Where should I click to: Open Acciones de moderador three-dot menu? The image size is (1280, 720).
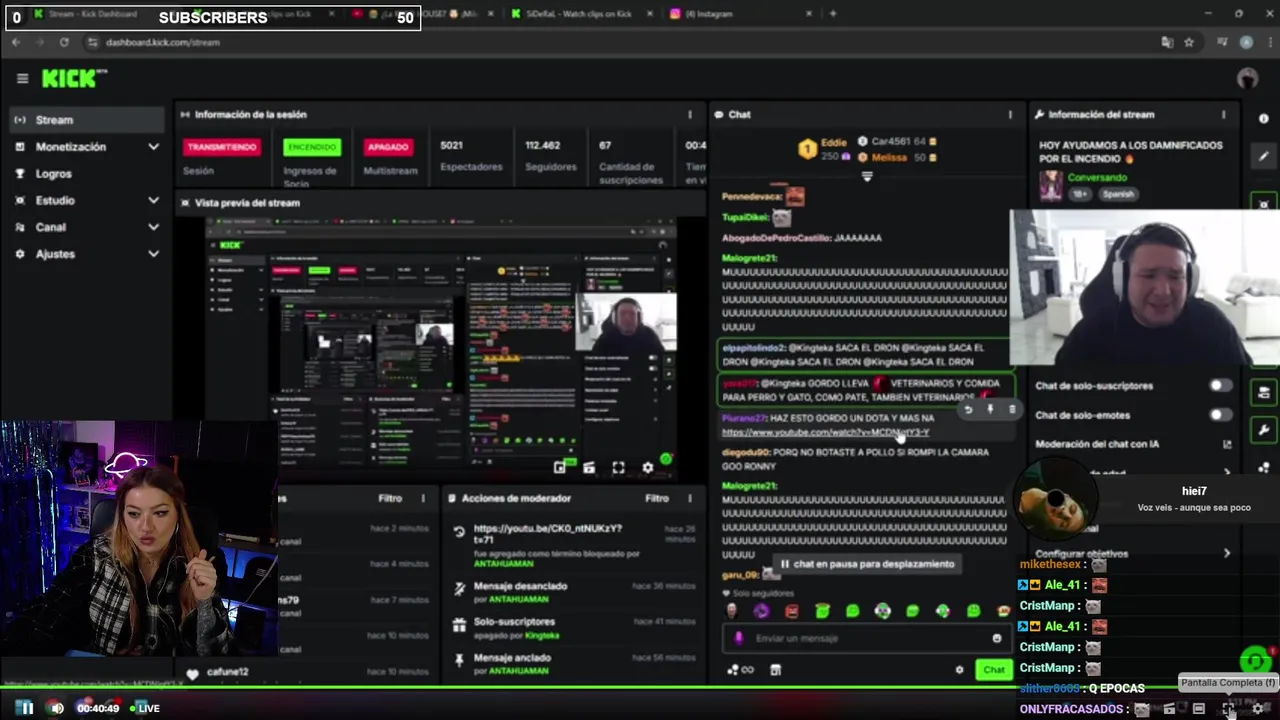[x=689, y=498]
